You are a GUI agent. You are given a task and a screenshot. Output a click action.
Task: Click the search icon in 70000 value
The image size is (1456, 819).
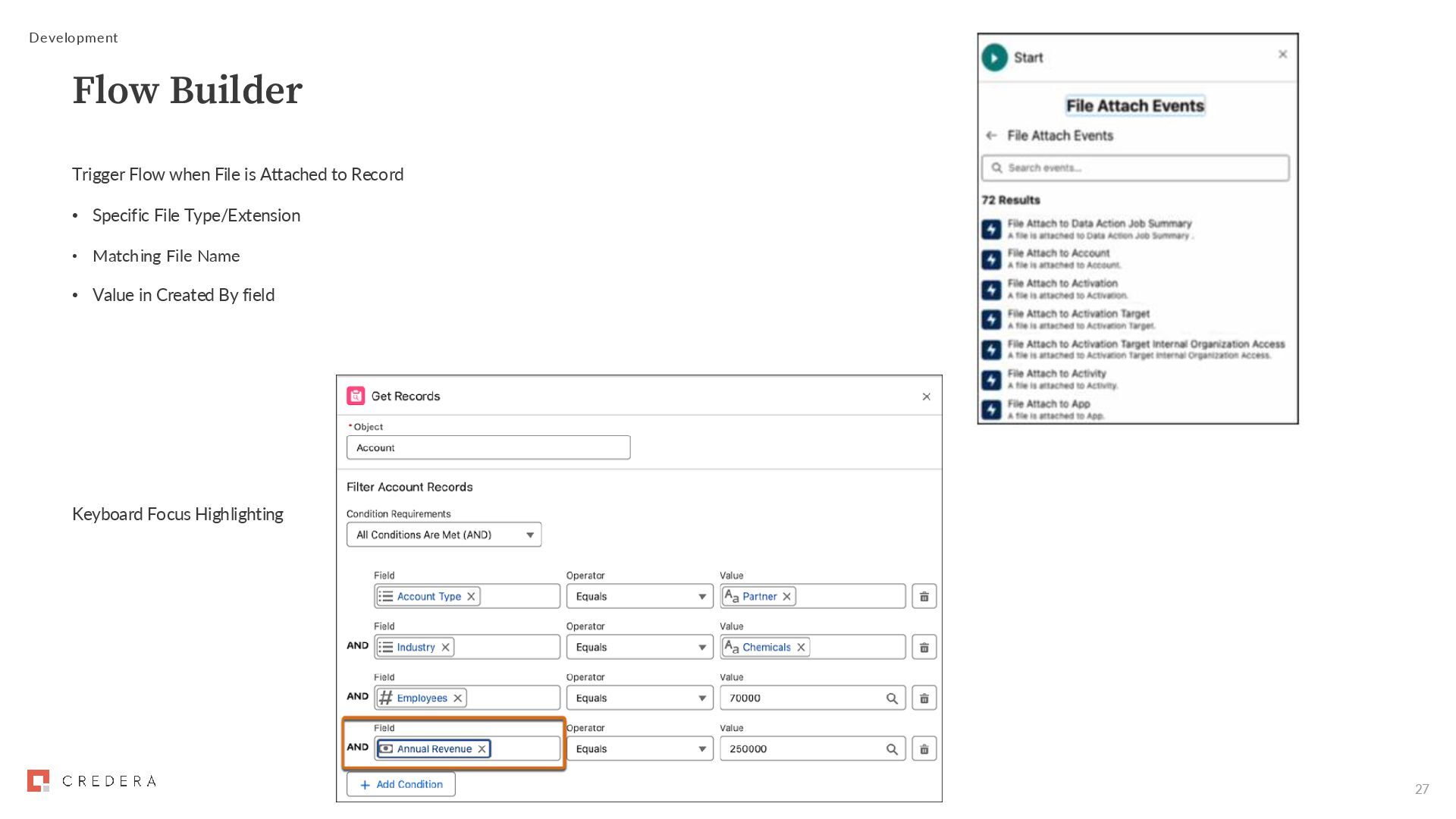pyautogui.click(x=892, y=698)
